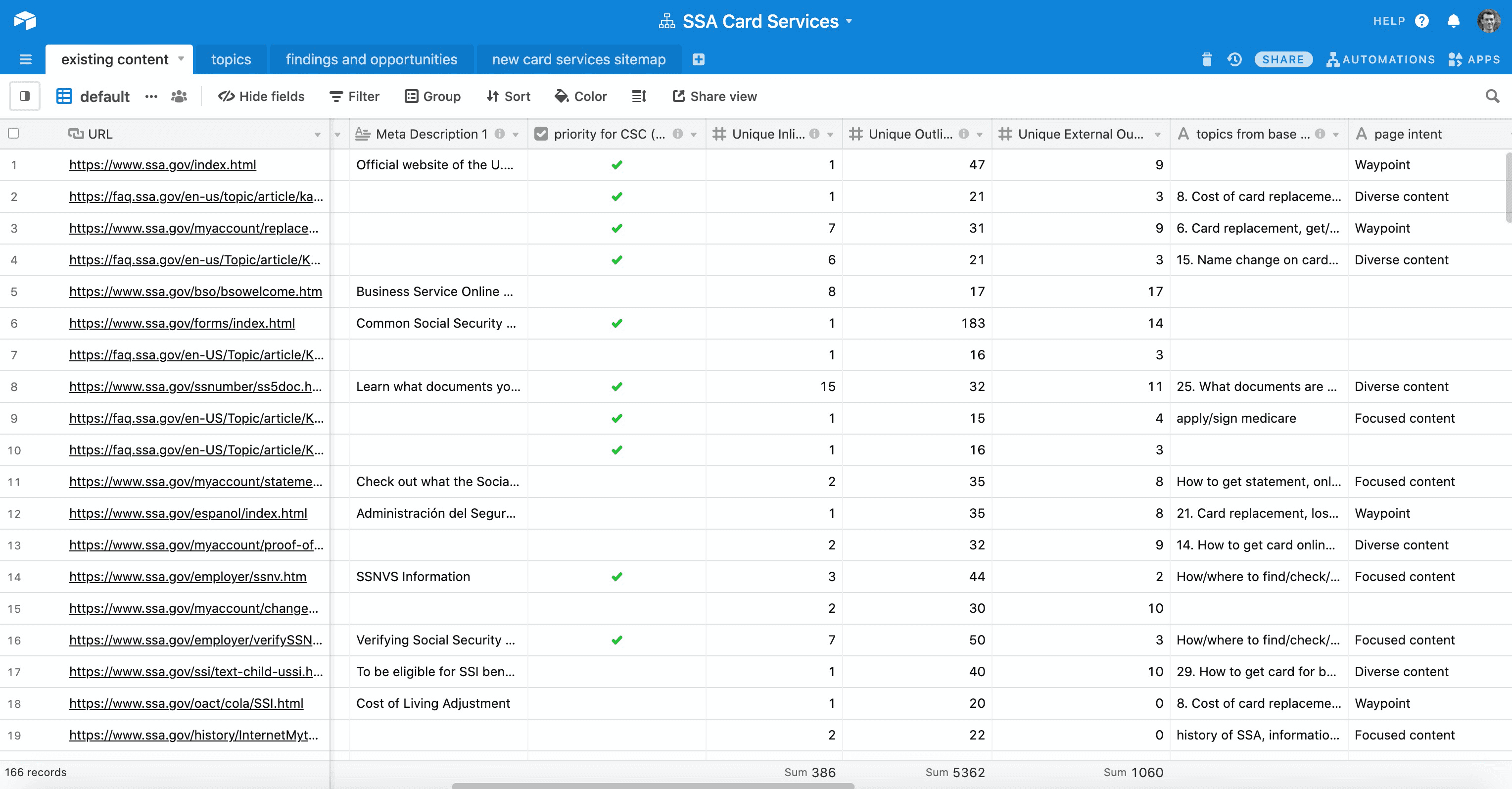Uncheck priority for CSC on row 4
Image resolution: width=1512 pixels, height=789 pixels.
click(x=617, y=260)
